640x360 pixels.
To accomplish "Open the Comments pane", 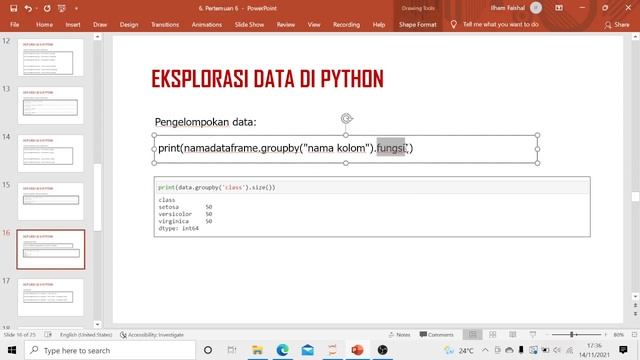I will (436, 335).
